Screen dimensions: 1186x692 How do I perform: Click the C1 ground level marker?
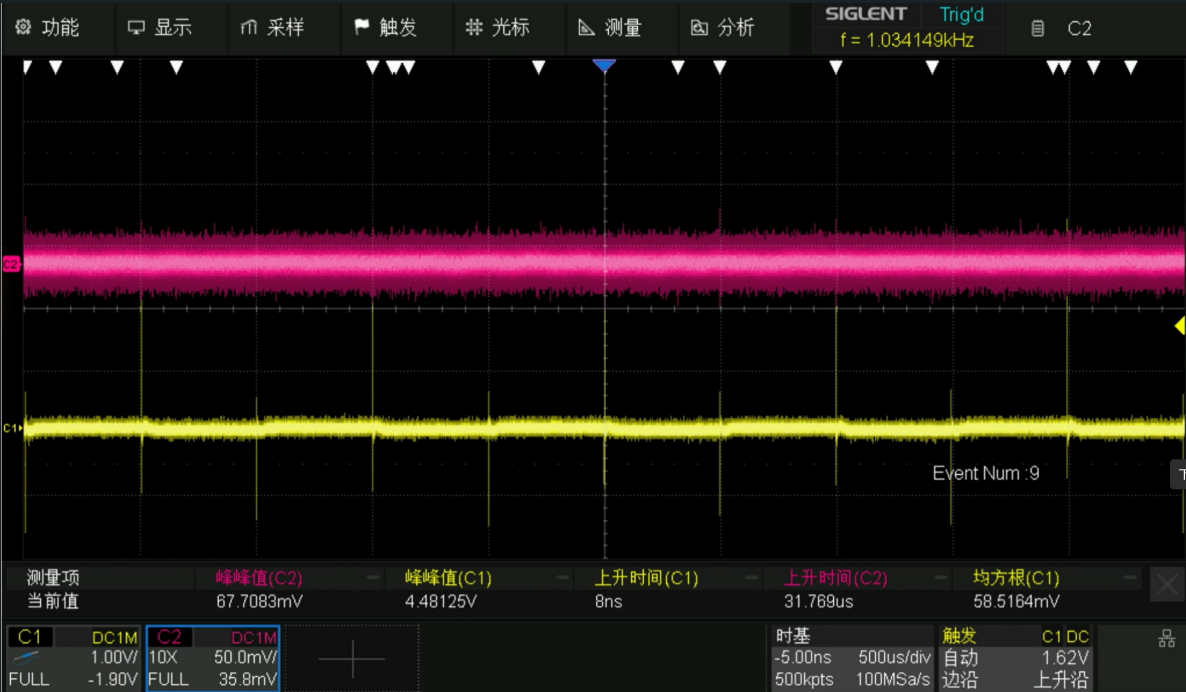pyautogui.click(x=11, y=428)
